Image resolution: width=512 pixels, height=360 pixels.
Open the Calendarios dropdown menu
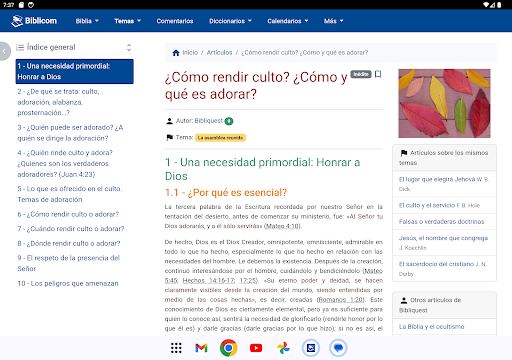(288, 21)
